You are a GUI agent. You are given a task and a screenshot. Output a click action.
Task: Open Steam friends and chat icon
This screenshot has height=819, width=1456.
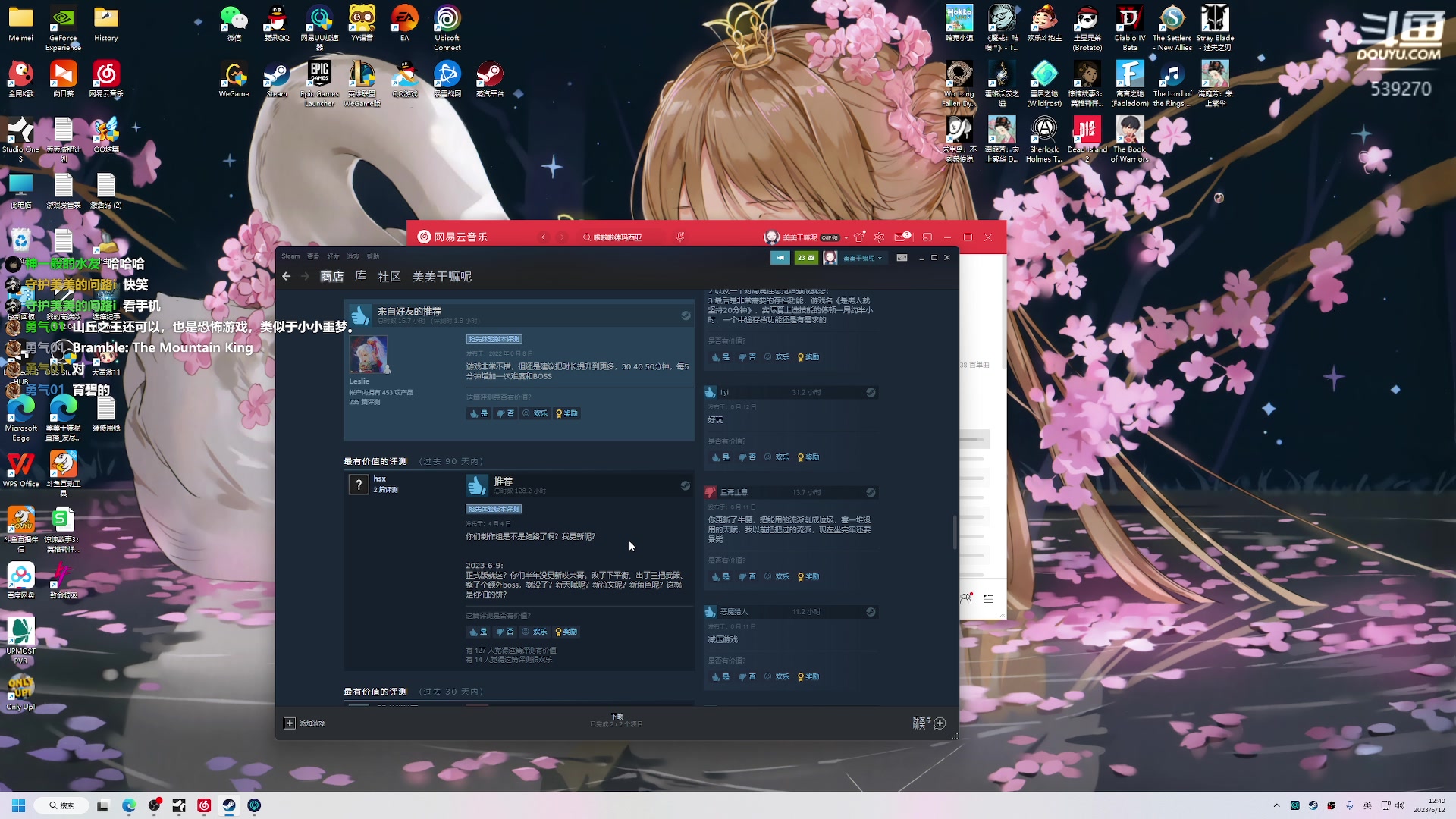click(940, 723)
